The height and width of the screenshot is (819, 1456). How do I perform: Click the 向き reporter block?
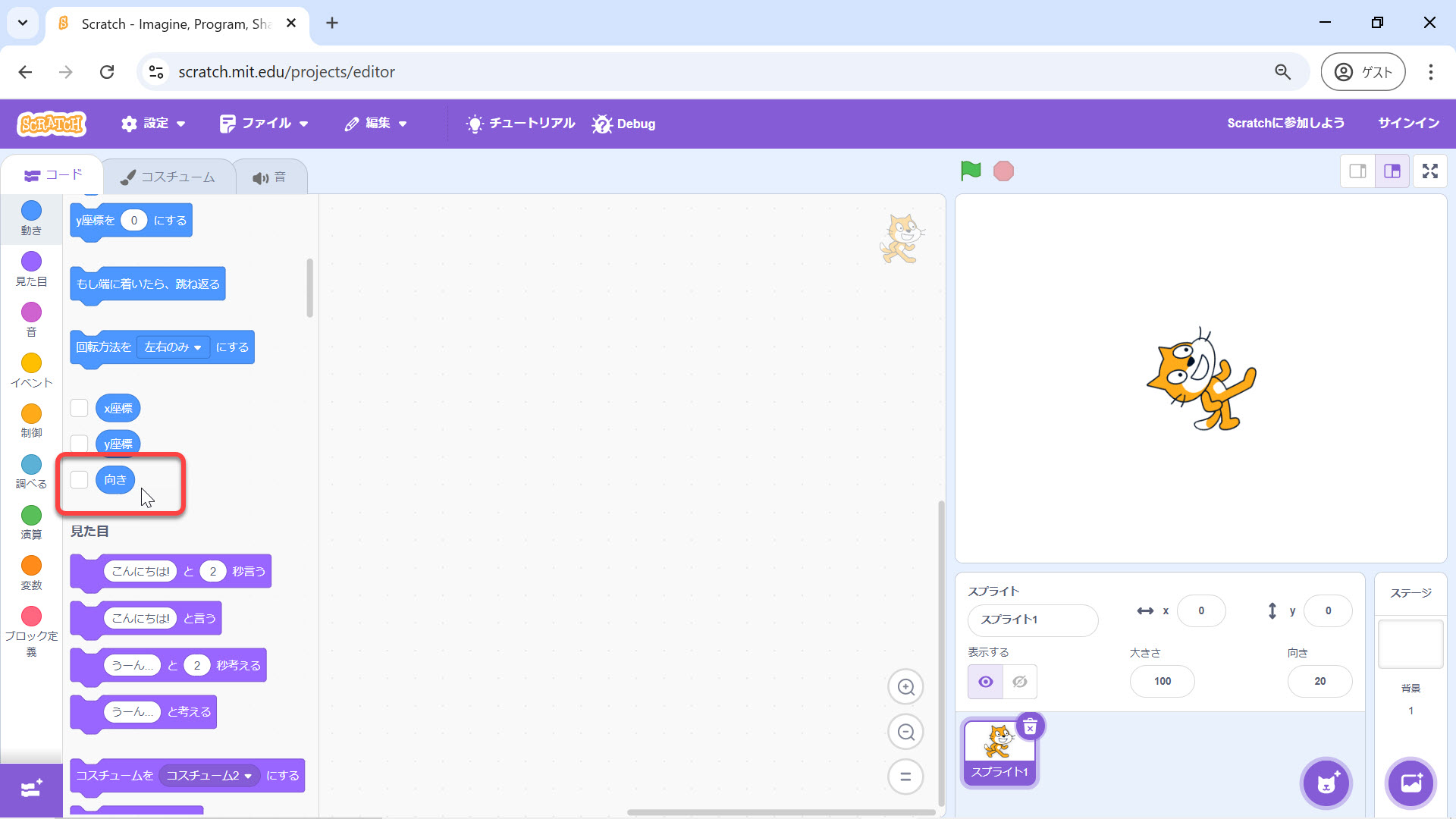(x=115, y=479)
